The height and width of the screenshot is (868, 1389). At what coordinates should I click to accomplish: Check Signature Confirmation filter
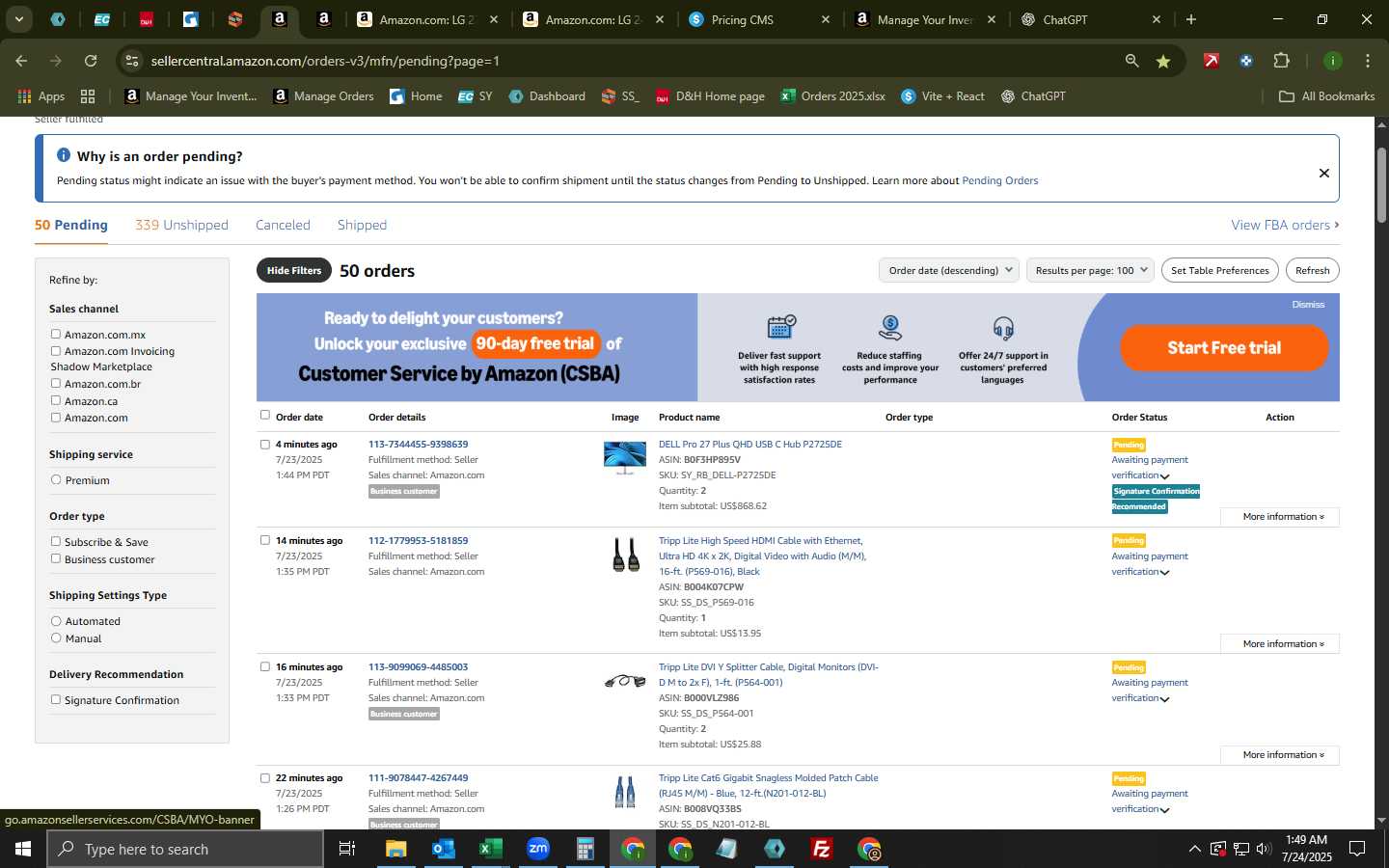(x=56, y=699)
